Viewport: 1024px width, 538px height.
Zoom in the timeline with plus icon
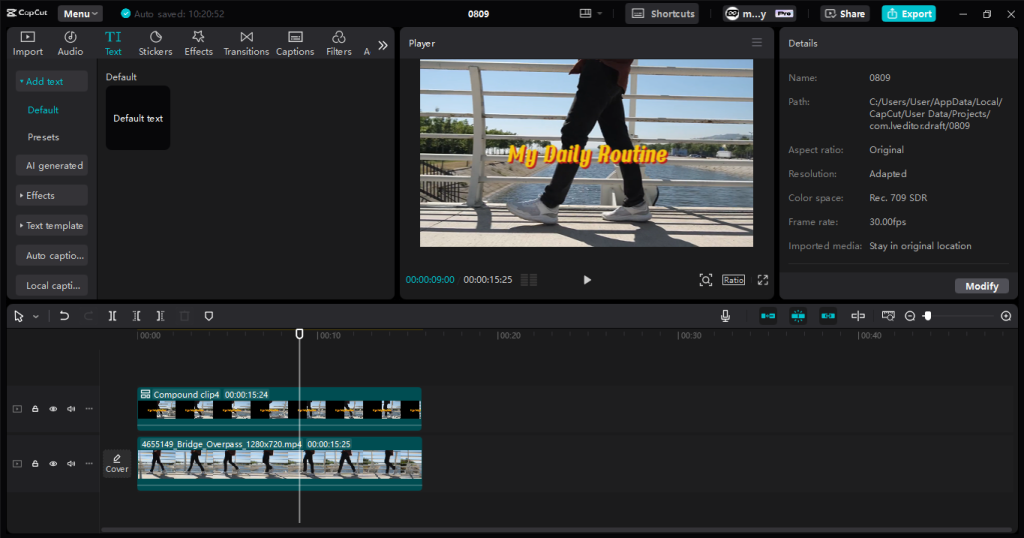[x=1006, y=316]
